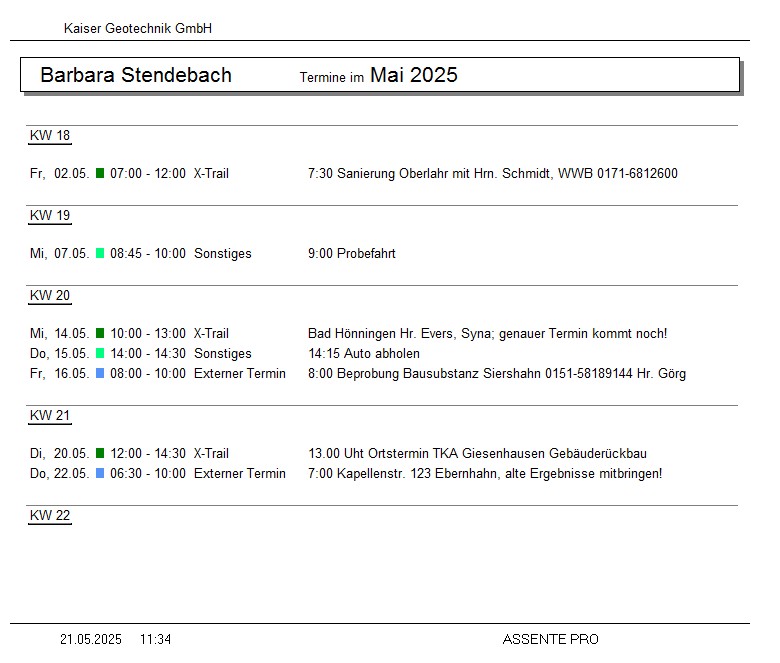
Task: Select the Kapellenstr. 123 Ebernhahn appointment text
Action: click(484, 474)
